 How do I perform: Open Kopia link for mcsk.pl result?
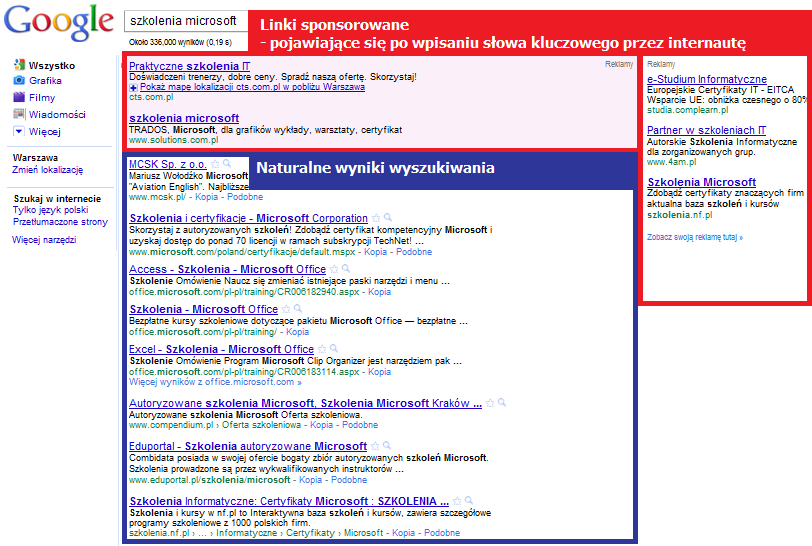click(207, 197)
